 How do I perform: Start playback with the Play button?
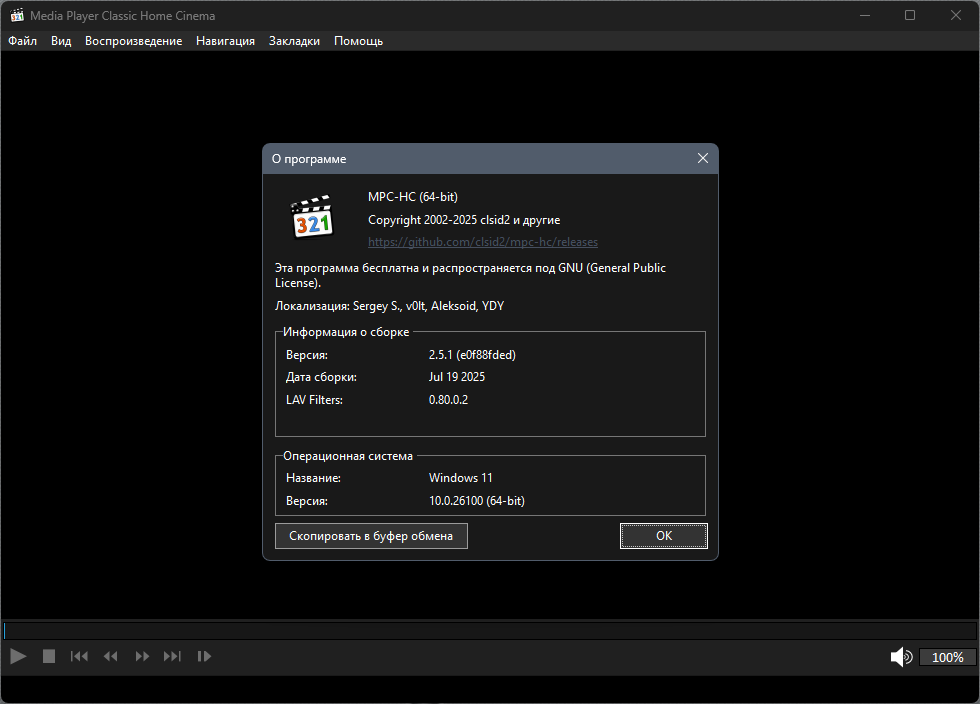(18, 656)
